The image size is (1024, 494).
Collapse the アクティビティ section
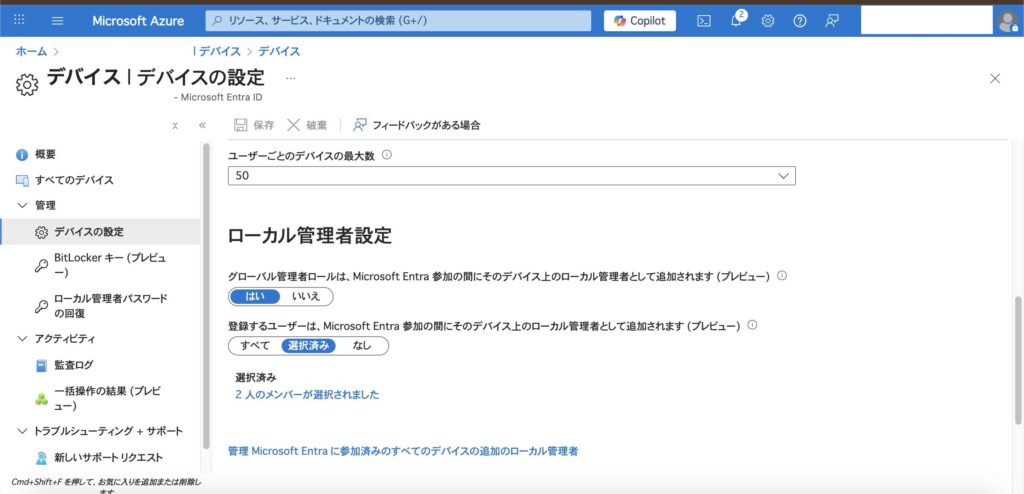22,339
